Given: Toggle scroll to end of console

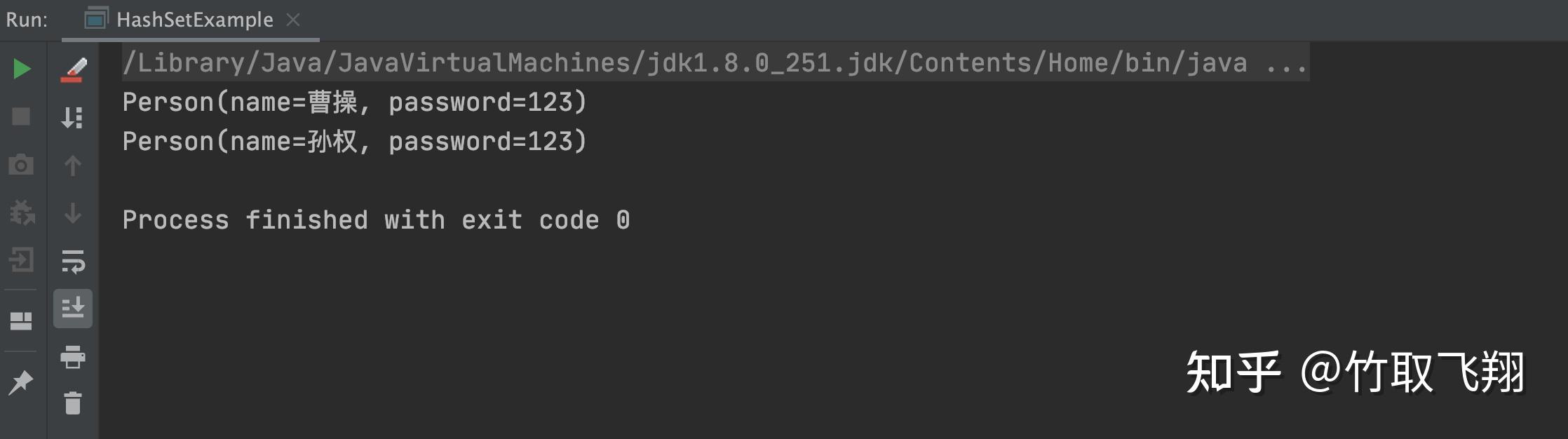Looking at the screenshot, I should tap(73, 309).
